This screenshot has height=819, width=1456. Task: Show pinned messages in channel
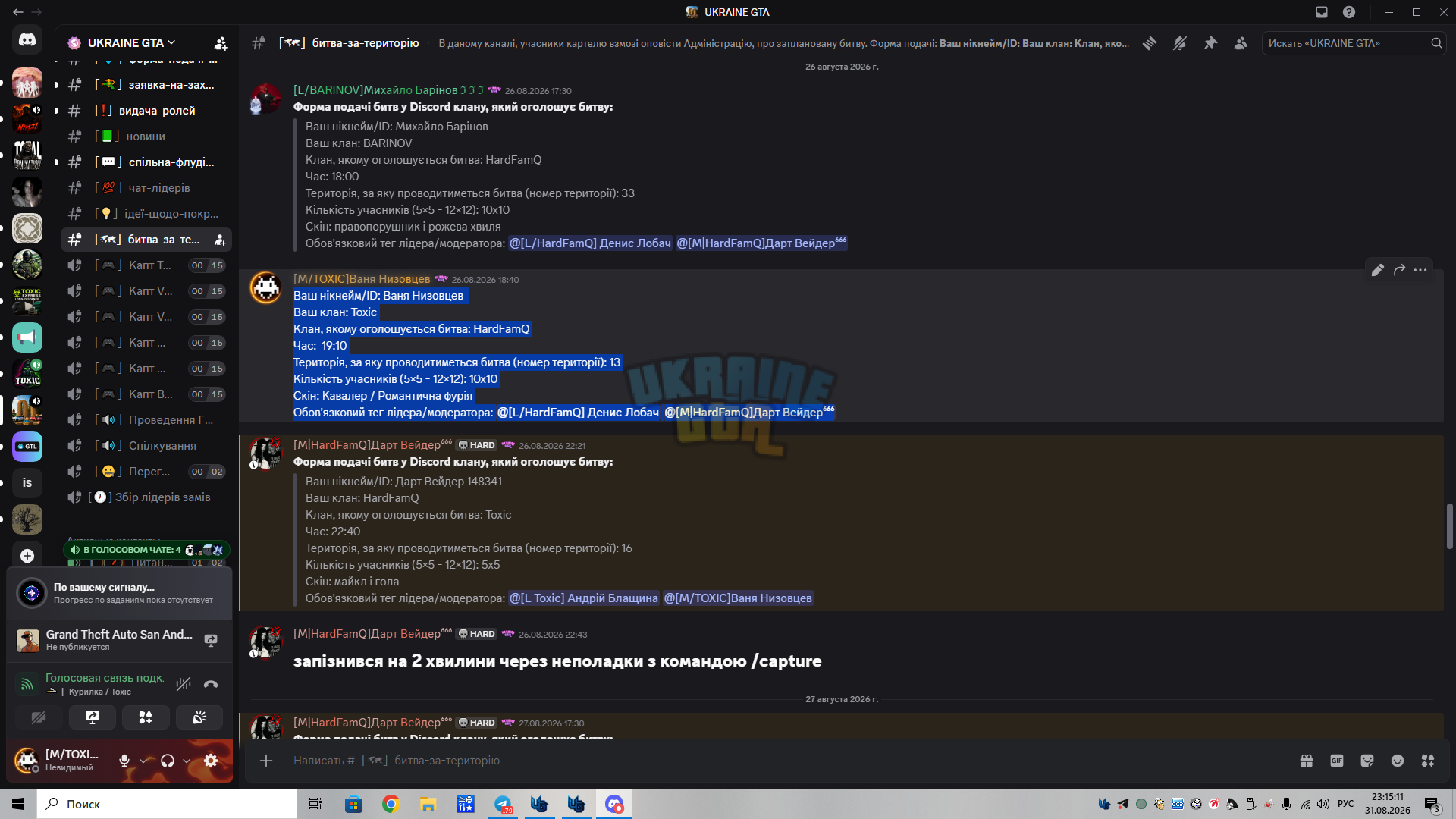(1210, 43)
